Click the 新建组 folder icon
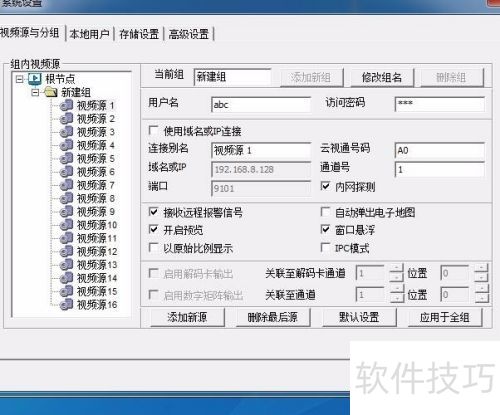Screen dimensions: 500x415 click(x=51, y=92)
